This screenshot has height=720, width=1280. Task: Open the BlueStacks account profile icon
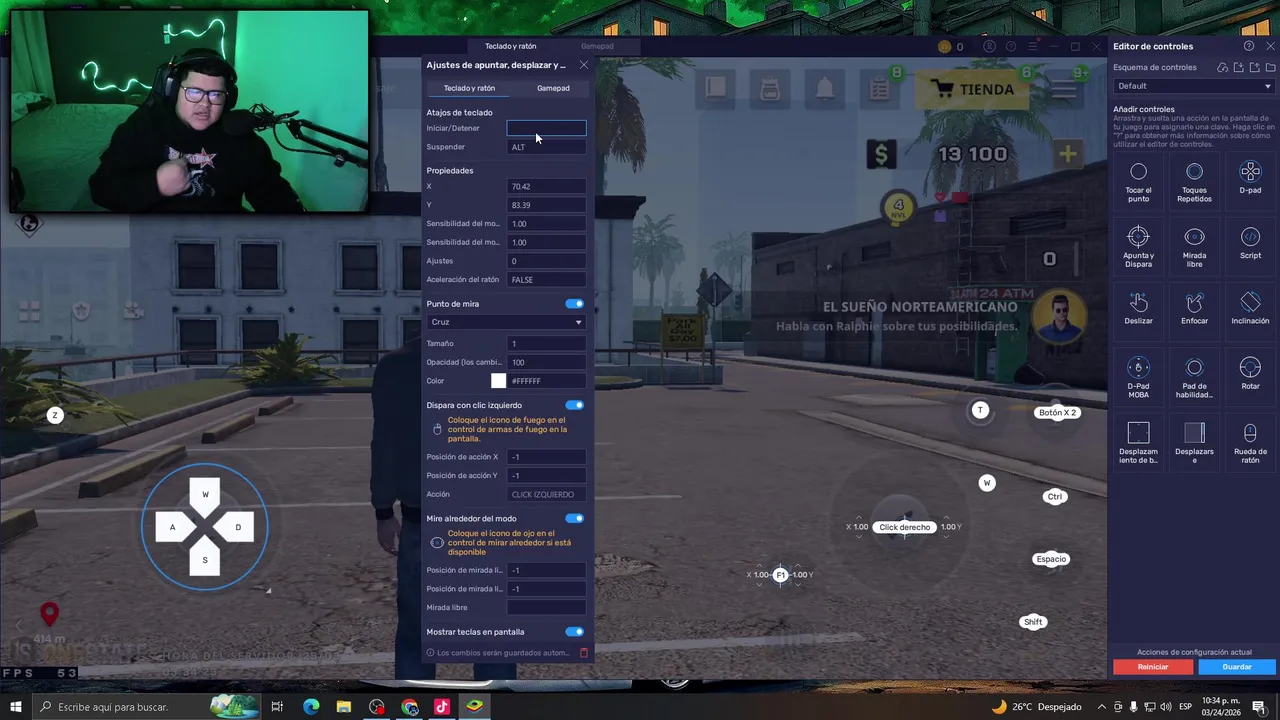(989, 46)
